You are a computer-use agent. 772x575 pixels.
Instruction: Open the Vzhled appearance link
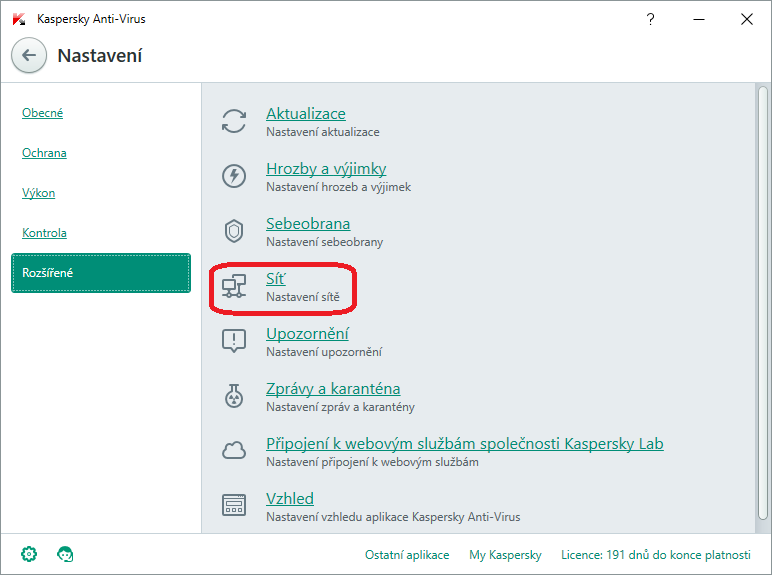pos(290,499)
